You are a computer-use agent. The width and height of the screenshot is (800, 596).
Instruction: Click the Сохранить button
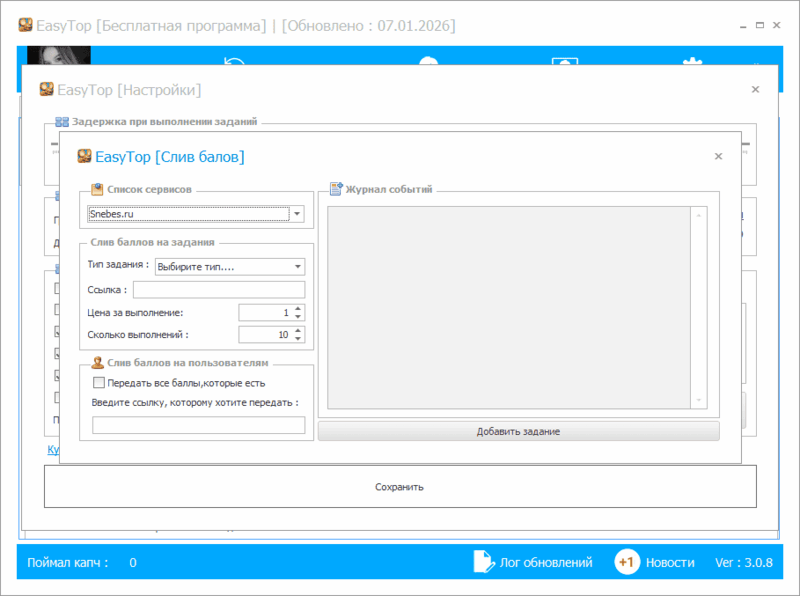coord(399,487)
